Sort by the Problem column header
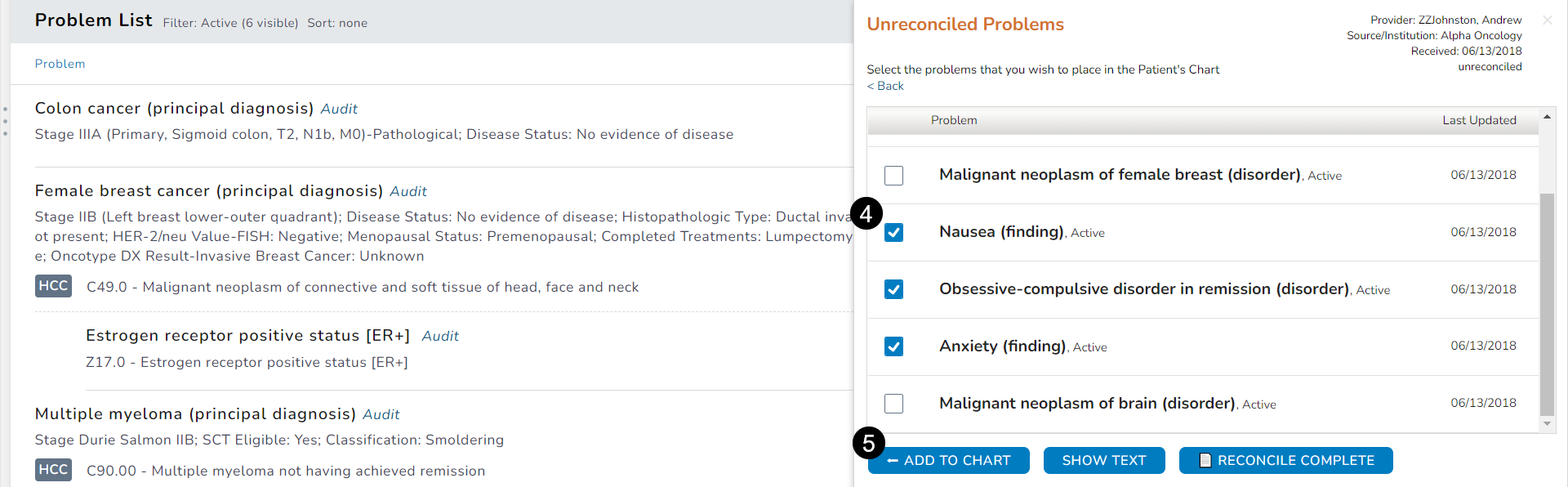 (60, 64)
